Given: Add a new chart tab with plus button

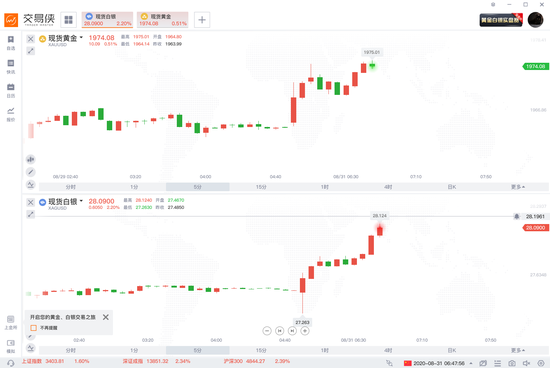Looking at the screenshot, I should pos(202,20).
